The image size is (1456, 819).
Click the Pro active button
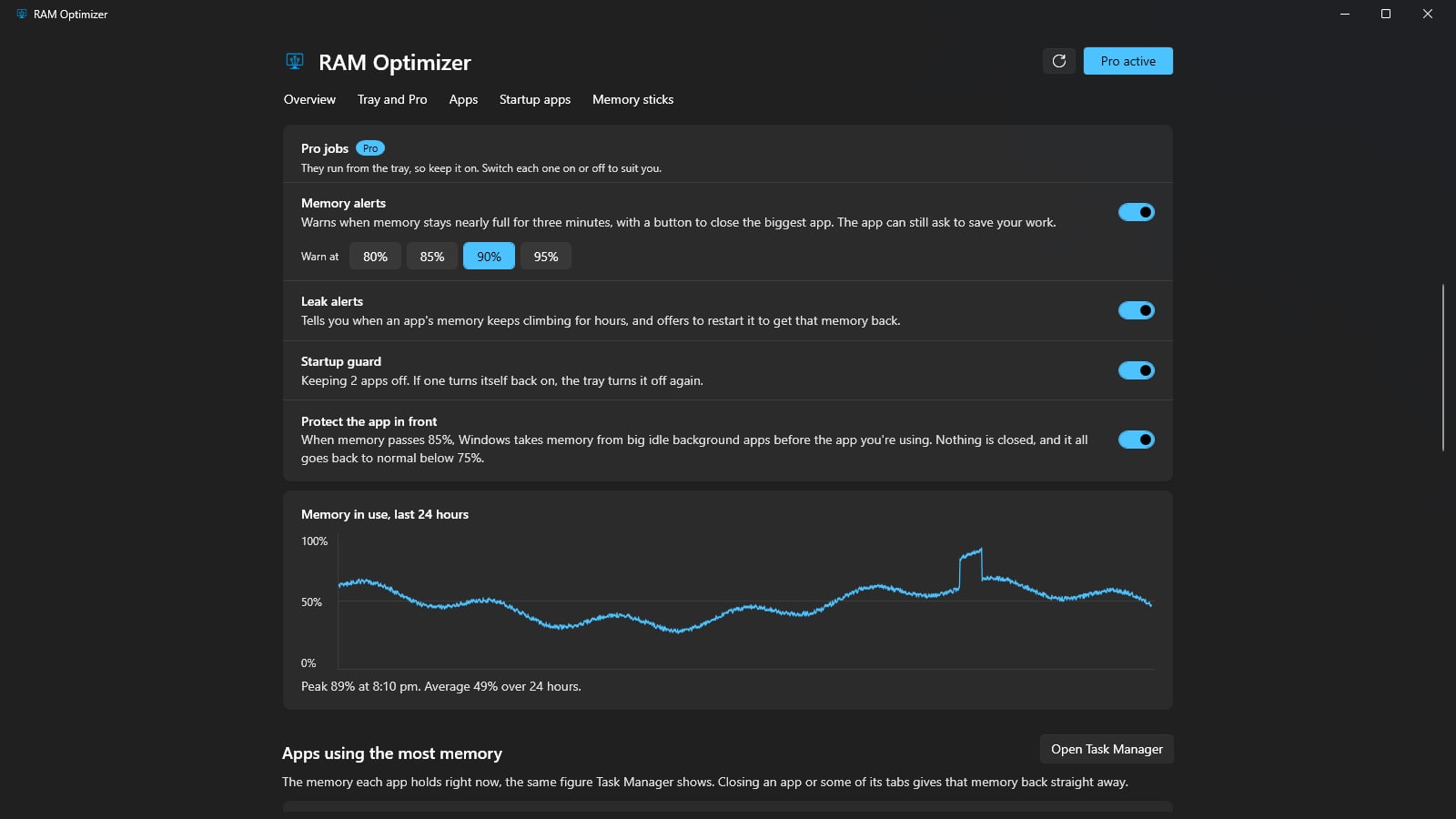pos(1128,61)
